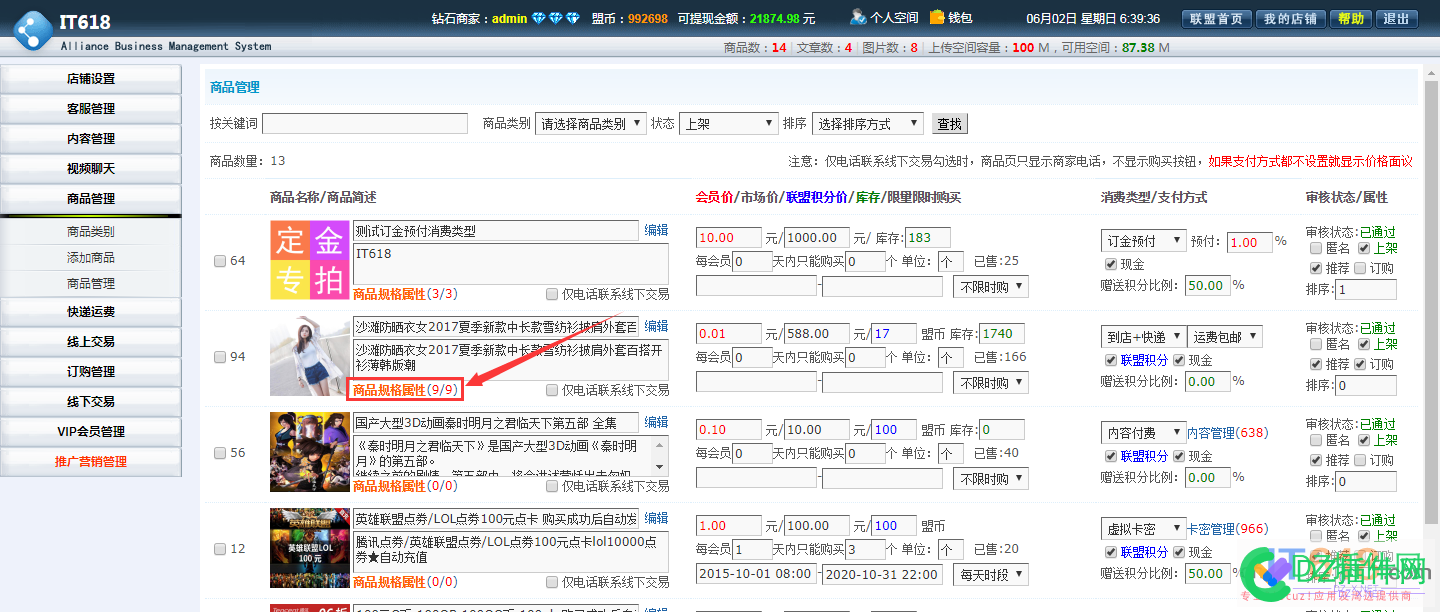The image size is (1440, 612).
Task: Open 订金预付 consumption type dropdown
Action: [1143, 241]
